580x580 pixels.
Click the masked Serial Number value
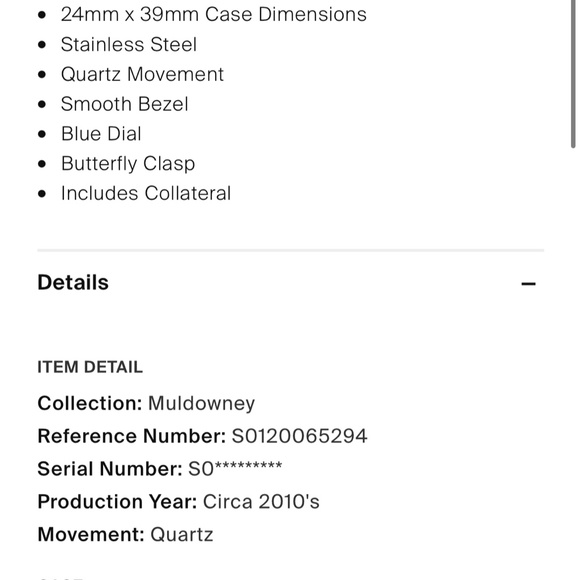(x=235, y=468)
